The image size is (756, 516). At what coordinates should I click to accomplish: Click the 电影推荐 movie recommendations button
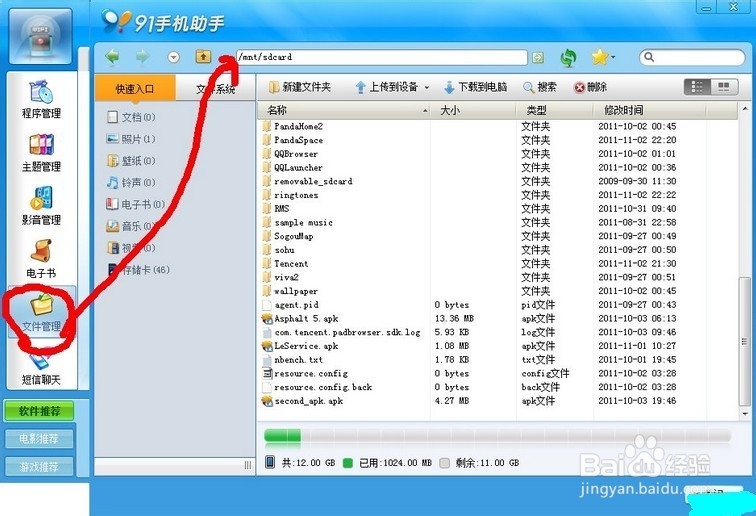pos(40,438)
